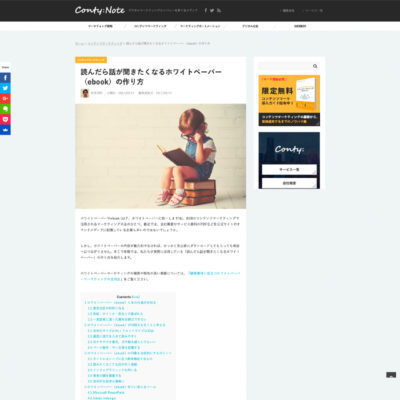Screen dimensions: 400x400
Task: Open the Facebook page from the header
Action: [206, 10]
